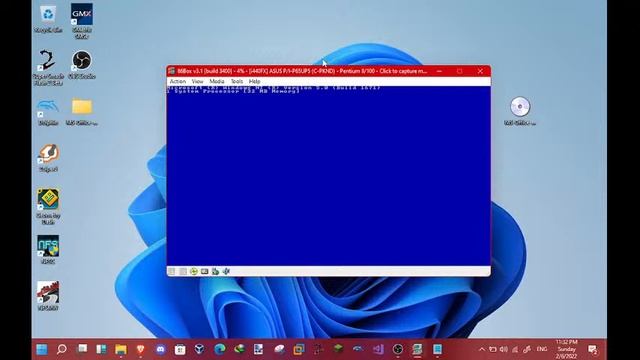The width and height of the screenshot is (640, 360).
Task: Select the disc image file on desktop
Action: (520, 111)
